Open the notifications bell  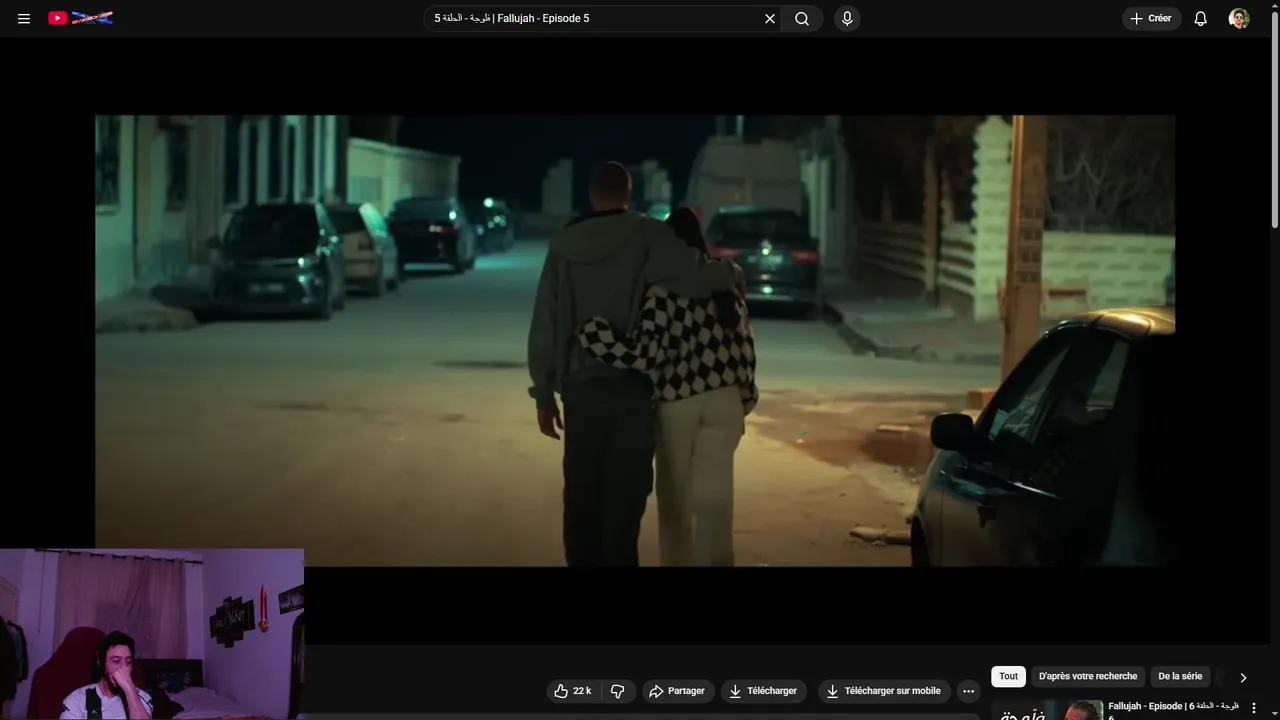pos(1201,18)
